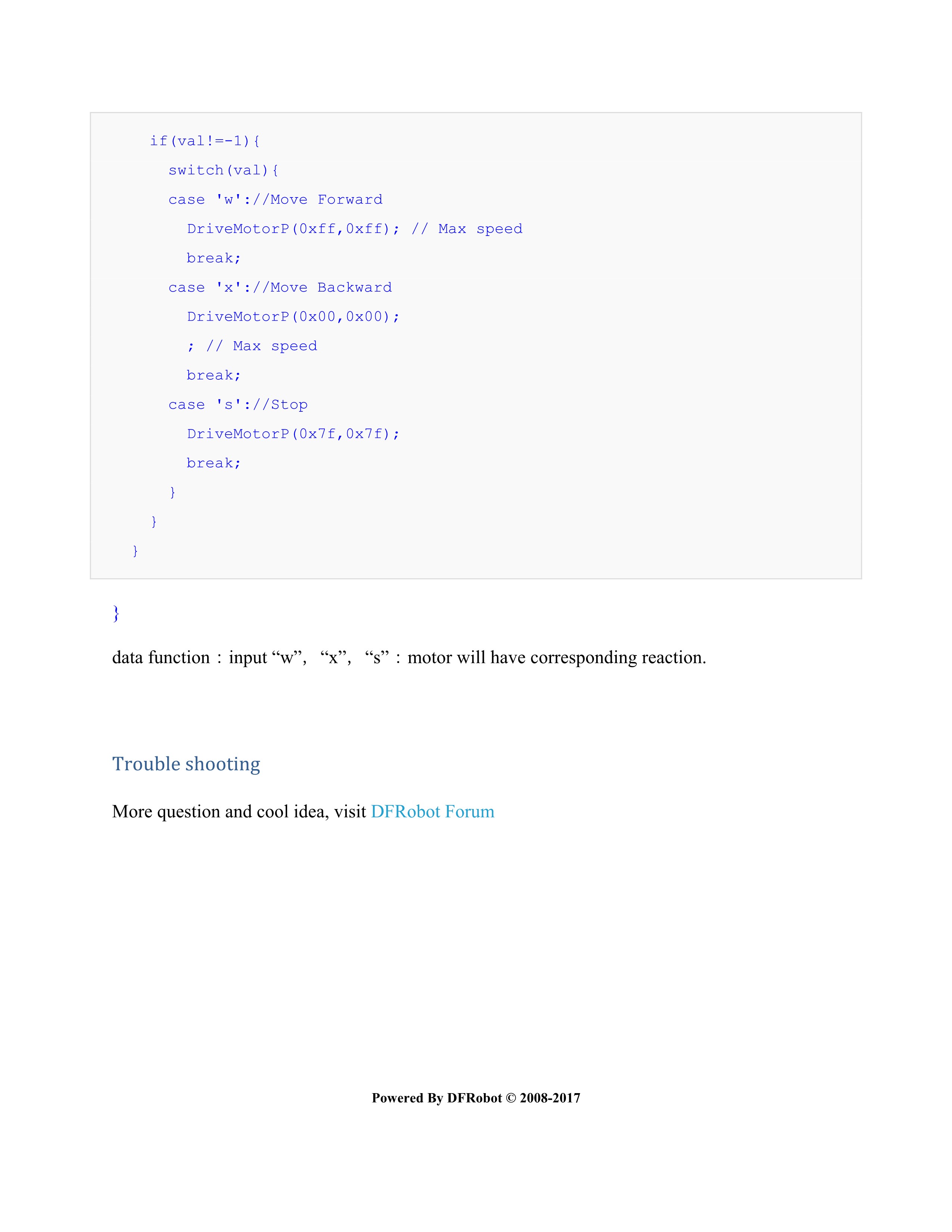
Task: Click the 'data function' description sentence
Action: [409, 658]
